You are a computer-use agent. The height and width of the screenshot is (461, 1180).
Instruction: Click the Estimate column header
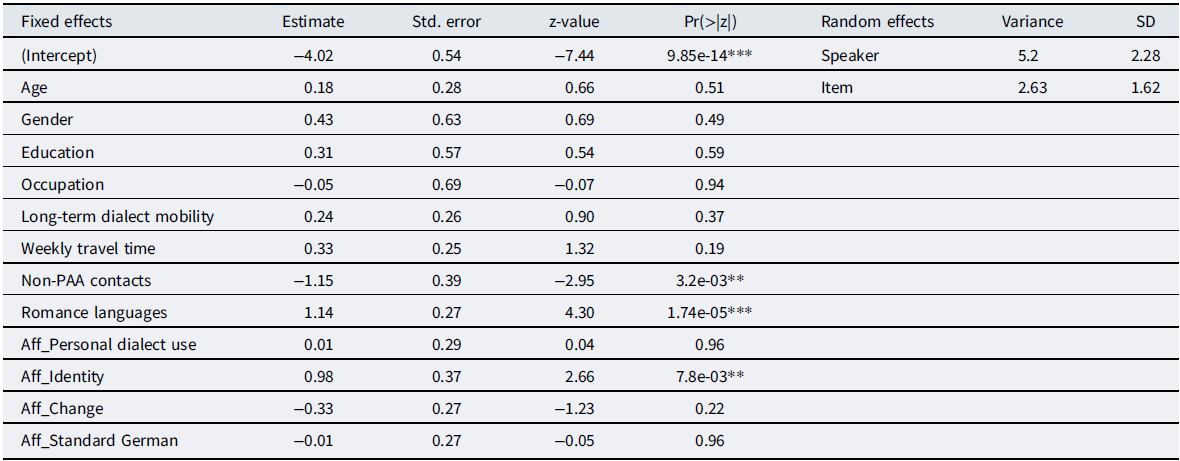click(313, 22)
